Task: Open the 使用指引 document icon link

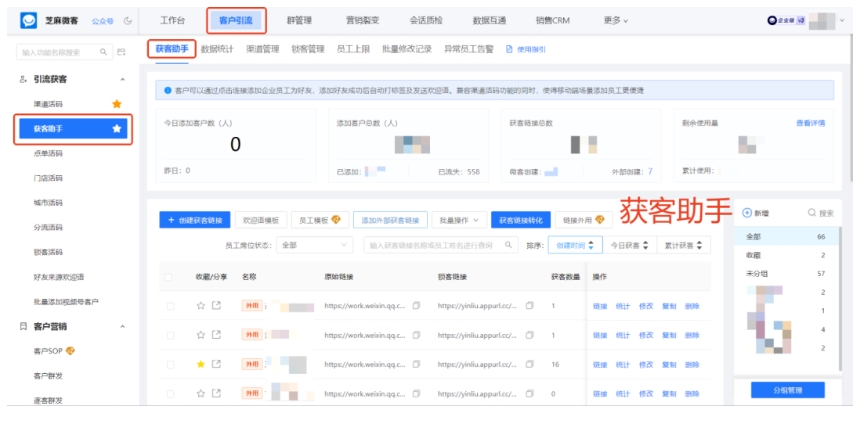Action: point(509,49)
